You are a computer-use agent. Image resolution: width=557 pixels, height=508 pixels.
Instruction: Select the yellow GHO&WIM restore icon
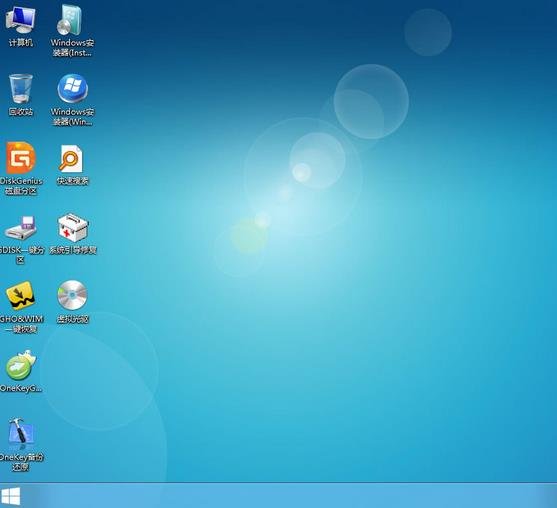click(20, 296)
